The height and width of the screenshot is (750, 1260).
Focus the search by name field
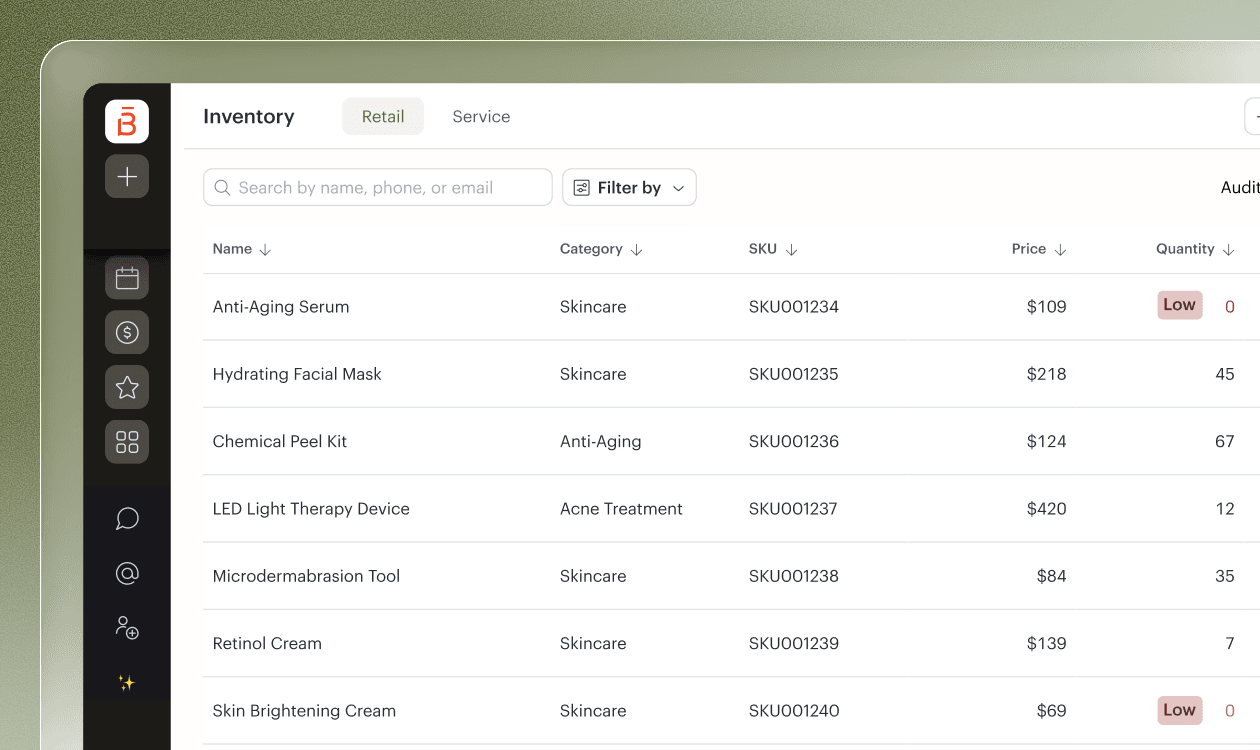tap(378, 187)
